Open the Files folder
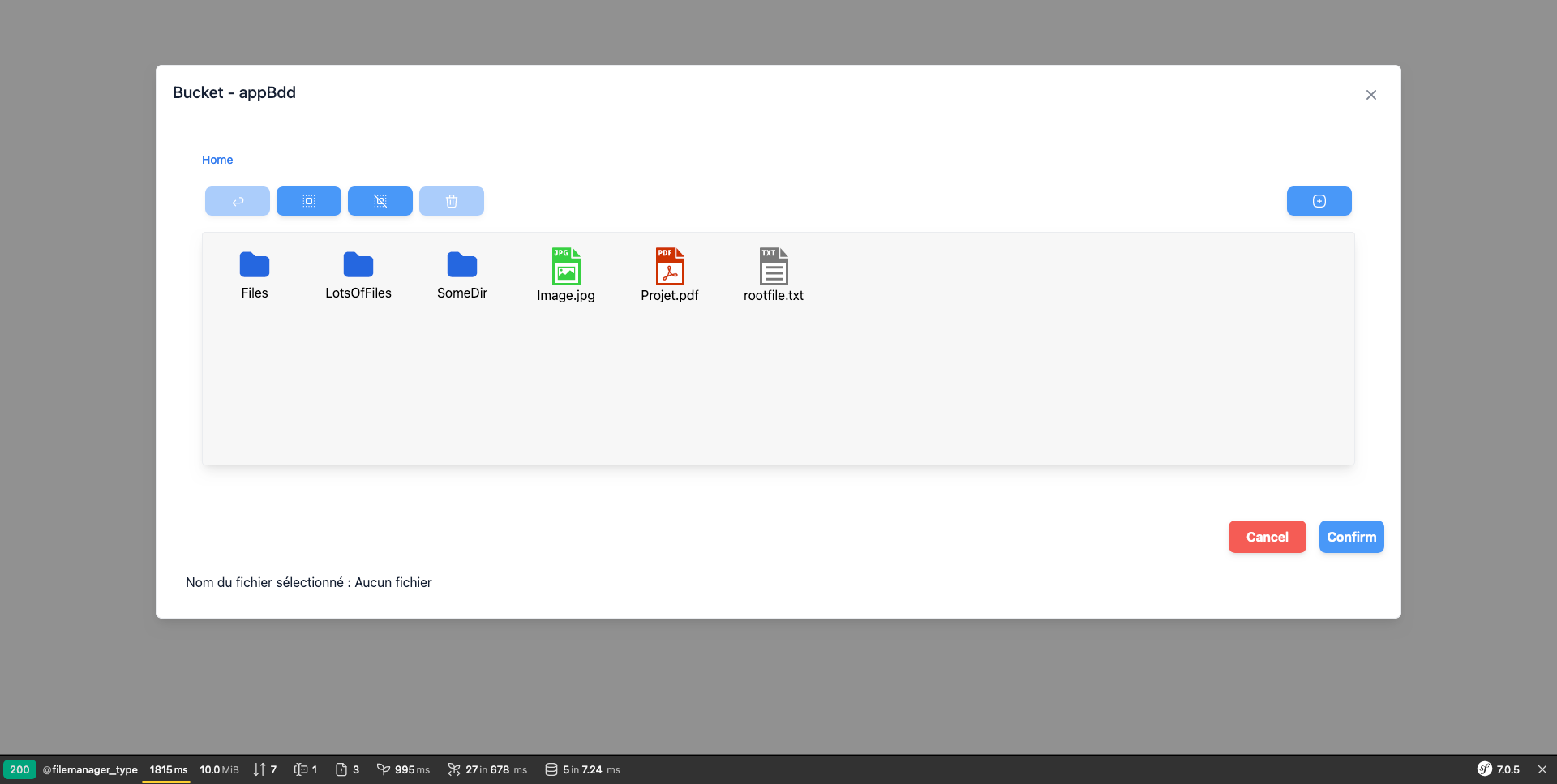This screenshot has height=784, width=1557. [255, 265]
